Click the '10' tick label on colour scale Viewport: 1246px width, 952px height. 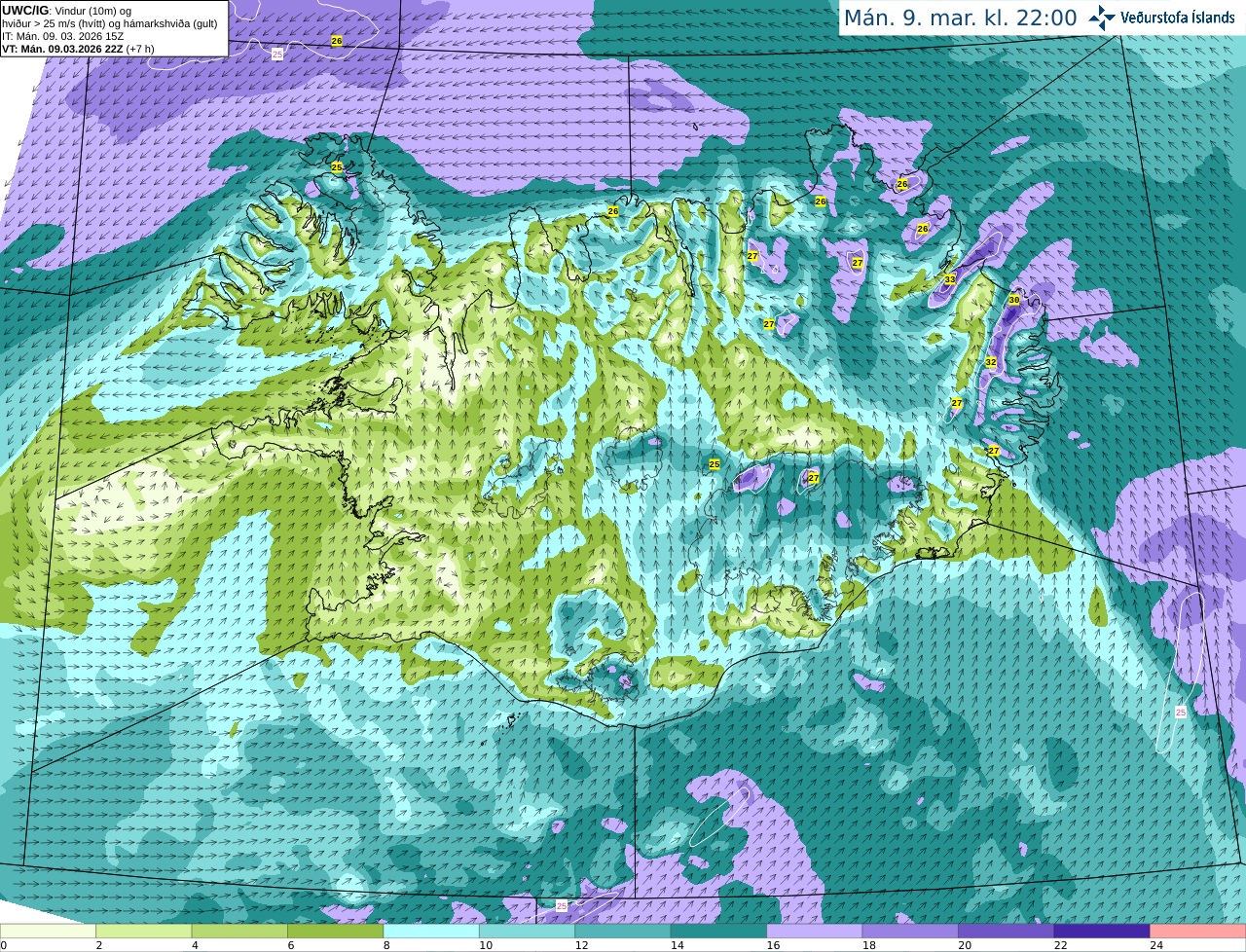pyautogui.click(x=486, y=945)
